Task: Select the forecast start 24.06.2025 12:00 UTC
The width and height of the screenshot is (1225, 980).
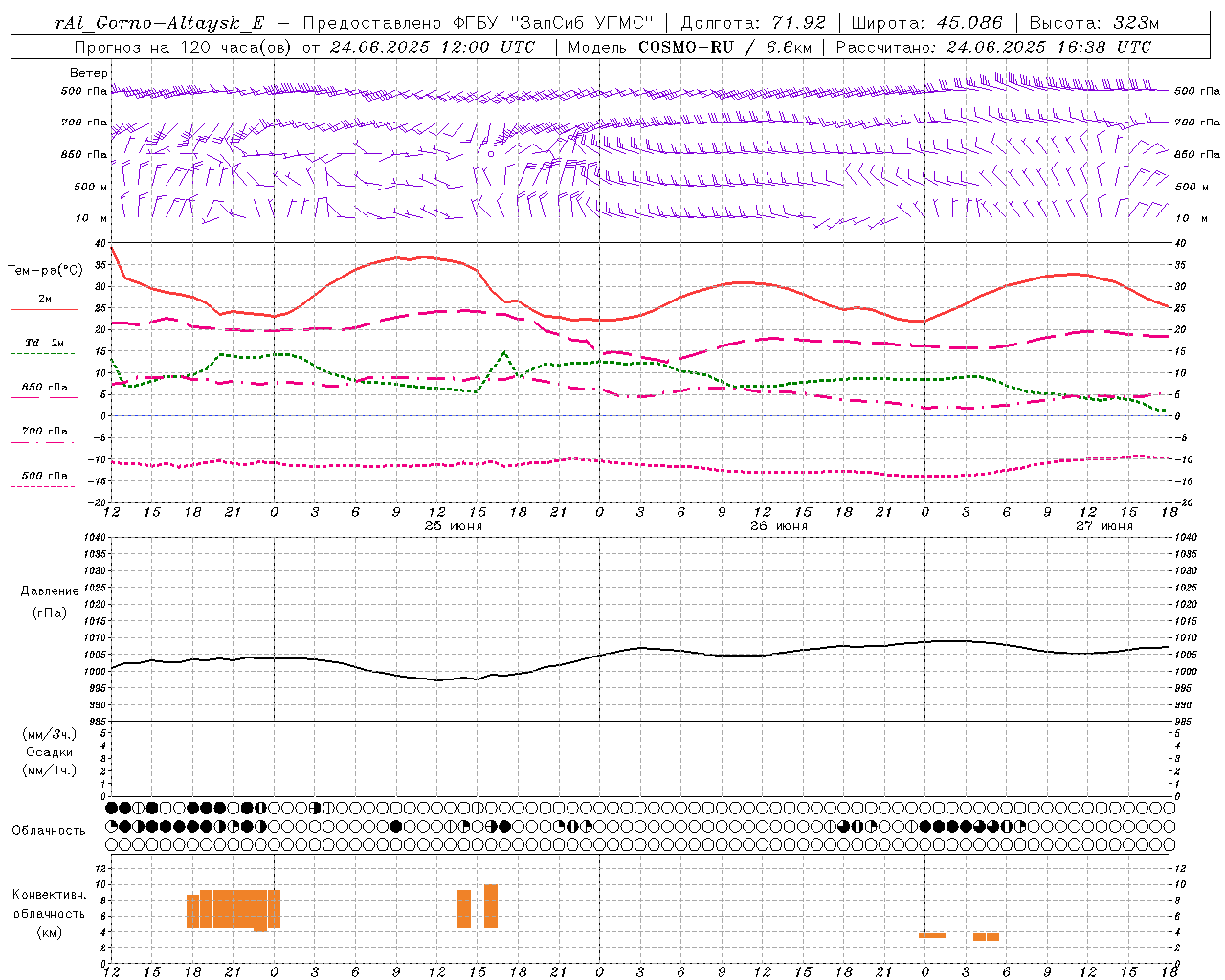Action: [x=433, y=47]
